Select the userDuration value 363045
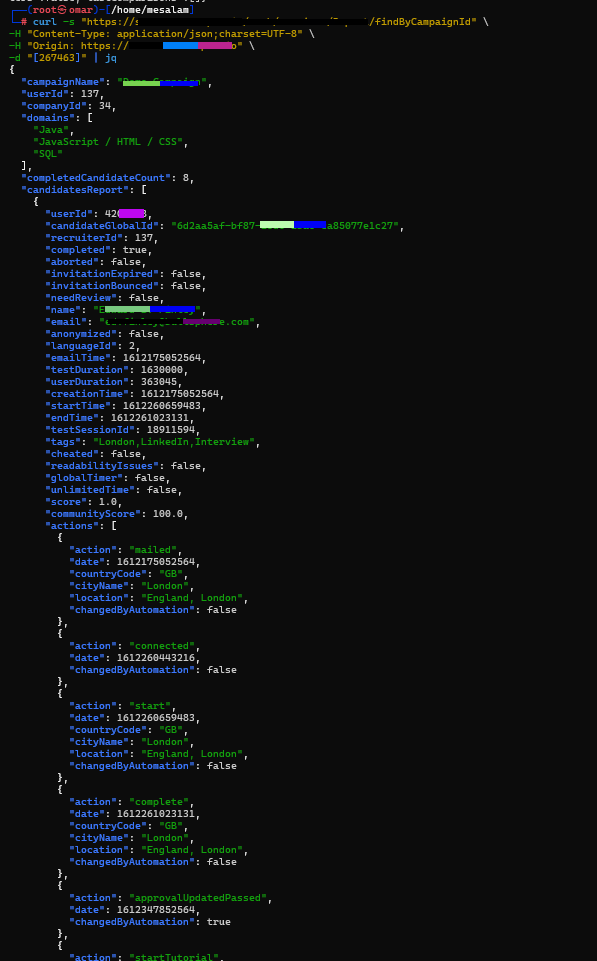The width and height of the screenshot is (597, 961). pos(159,382)
